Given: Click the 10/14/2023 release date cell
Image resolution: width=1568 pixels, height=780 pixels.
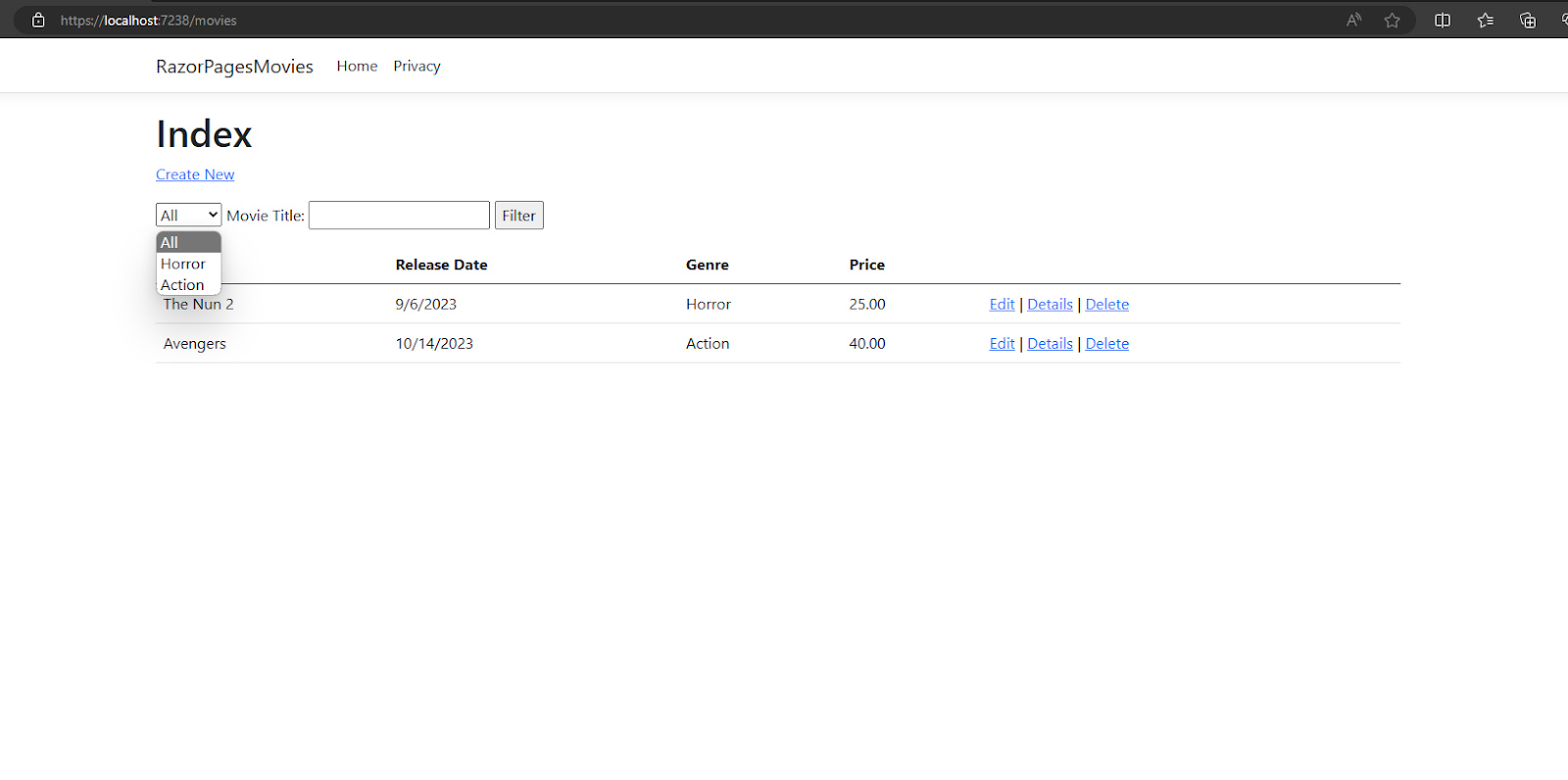Looking at the screenshot, I should coord(434,343).
